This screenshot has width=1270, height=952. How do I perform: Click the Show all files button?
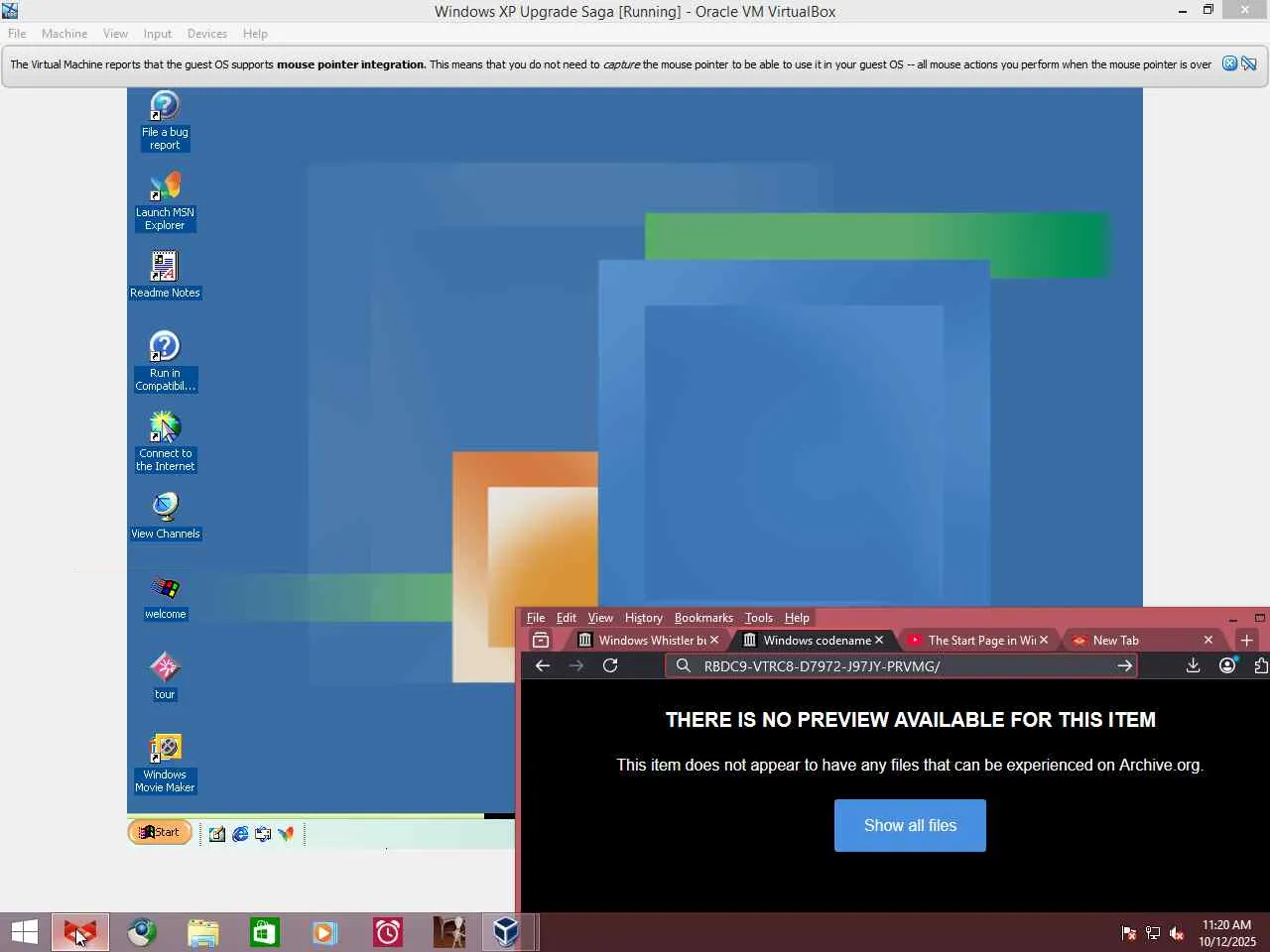click(x=910, y=825)
